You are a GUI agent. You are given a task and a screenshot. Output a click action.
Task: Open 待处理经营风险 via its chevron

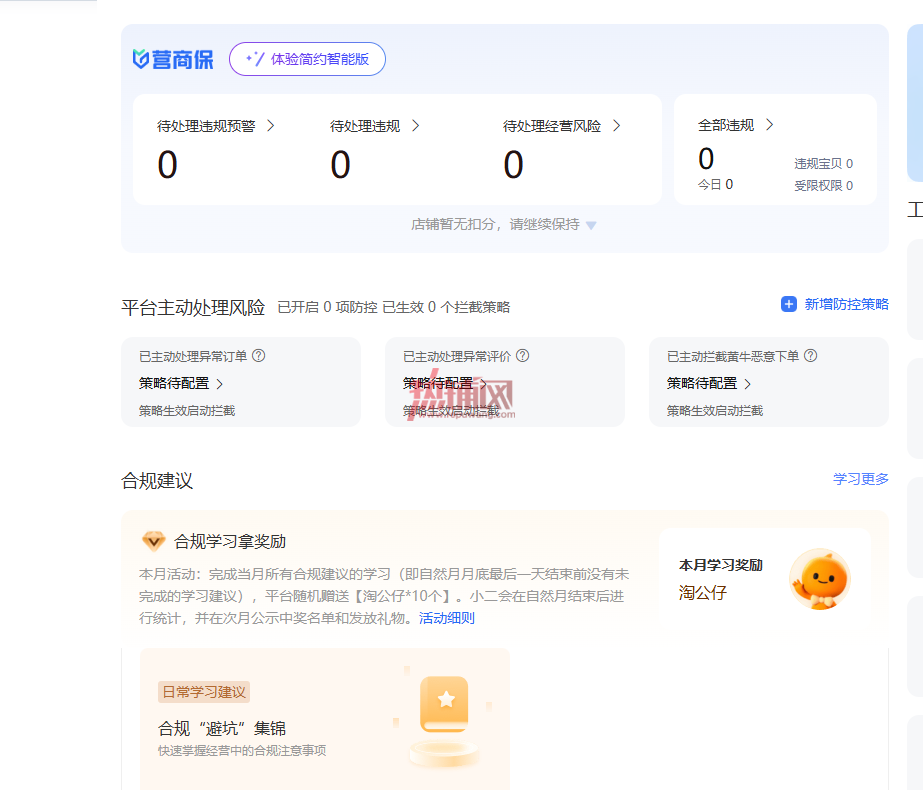coord(616,125)
